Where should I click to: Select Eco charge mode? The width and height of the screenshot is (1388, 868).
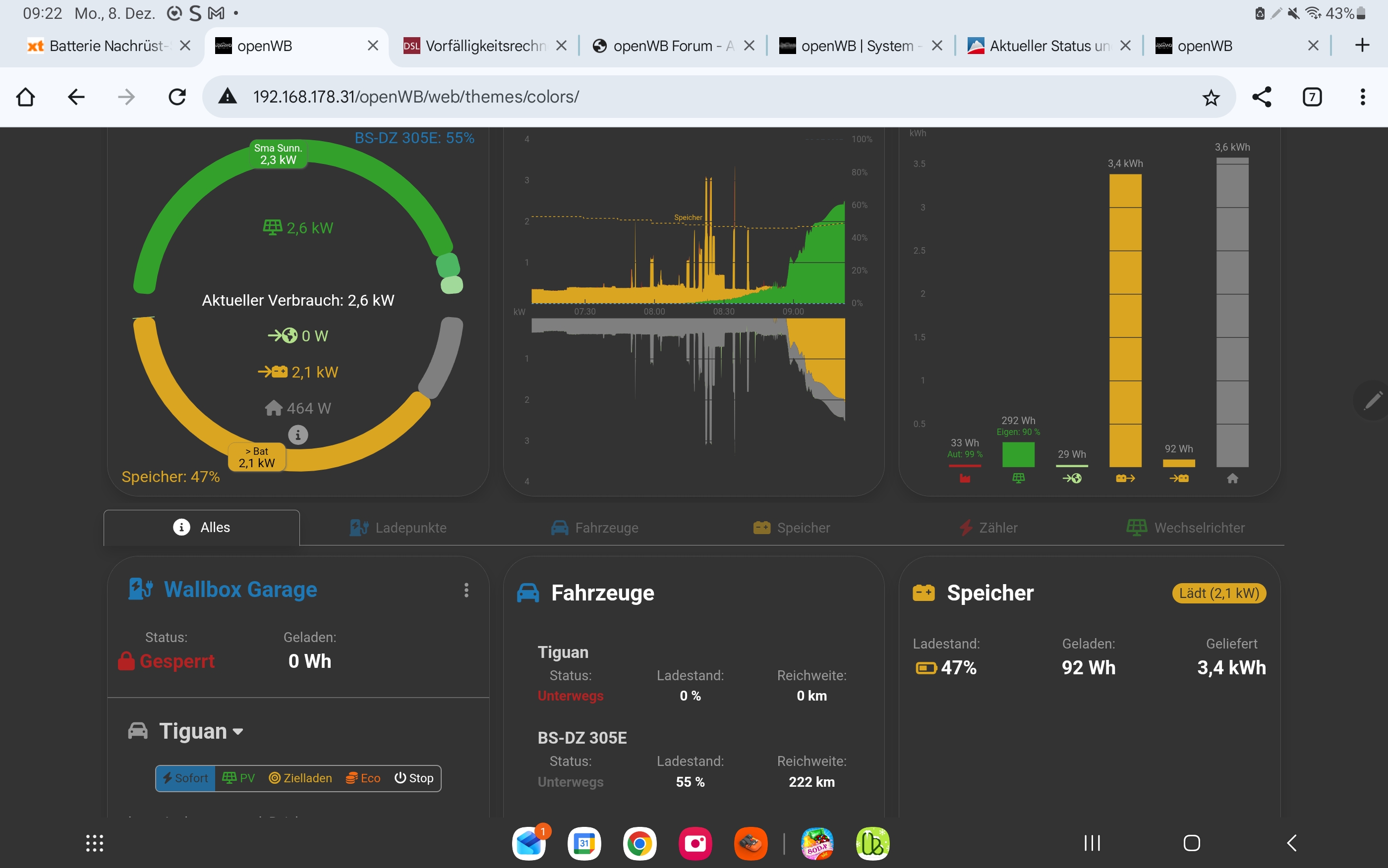[363, 778]
